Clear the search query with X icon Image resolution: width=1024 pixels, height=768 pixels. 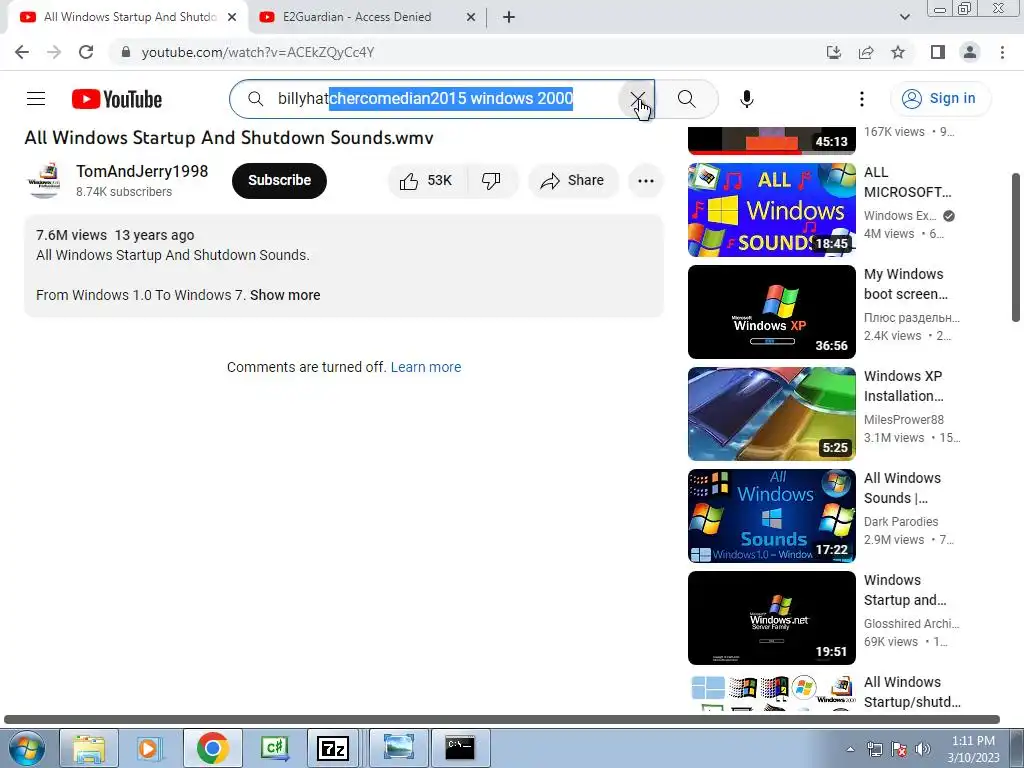[x=637, y=99]
